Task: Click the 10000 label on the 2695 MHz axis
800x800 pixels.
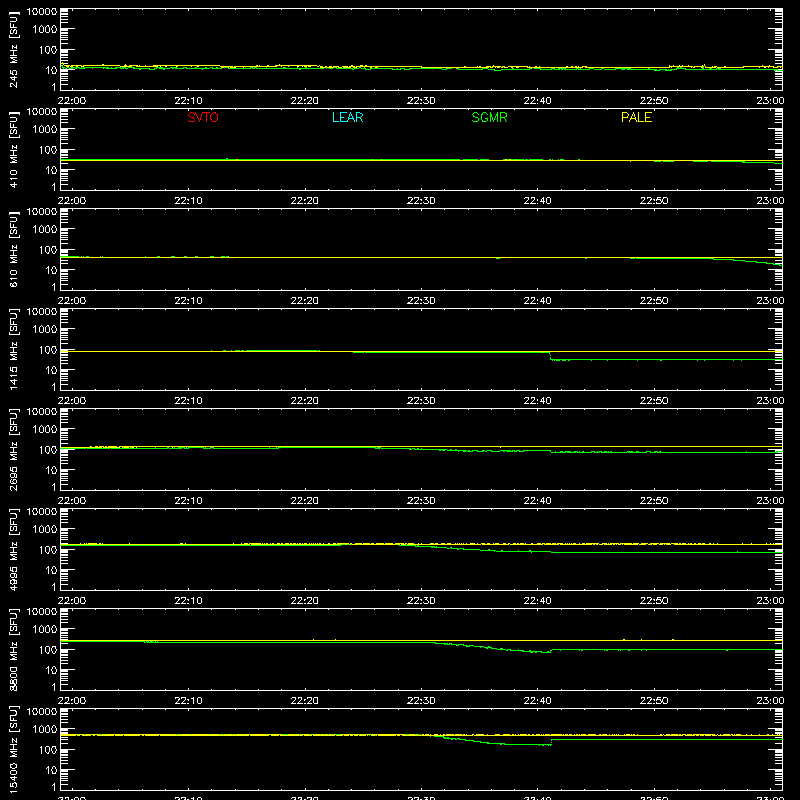Action: tap(42, 412)
